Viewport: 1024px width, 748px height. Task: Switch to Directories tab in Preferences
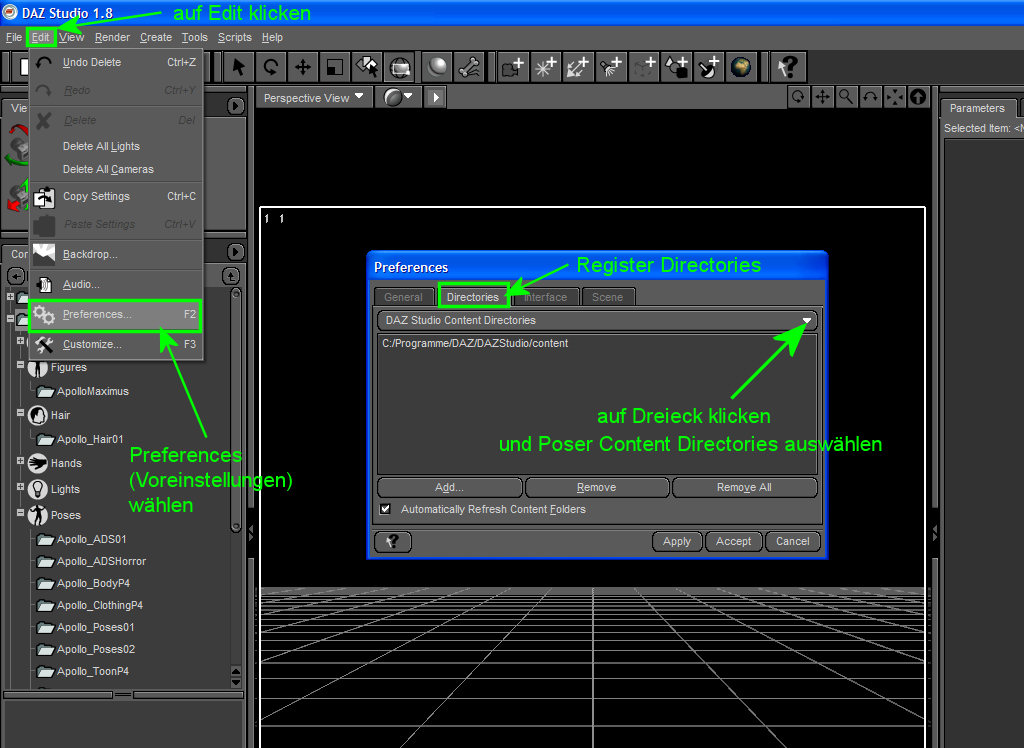pos(473,297)
